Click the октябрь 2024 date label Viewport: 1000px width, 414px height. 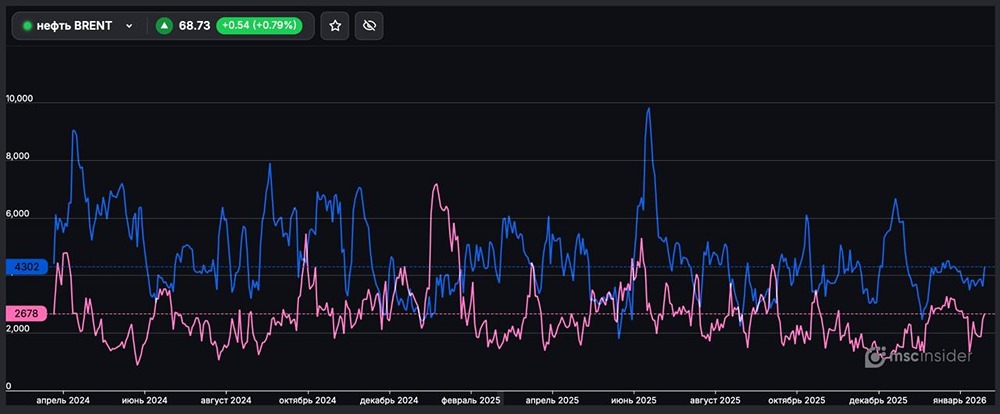point(308,400)
